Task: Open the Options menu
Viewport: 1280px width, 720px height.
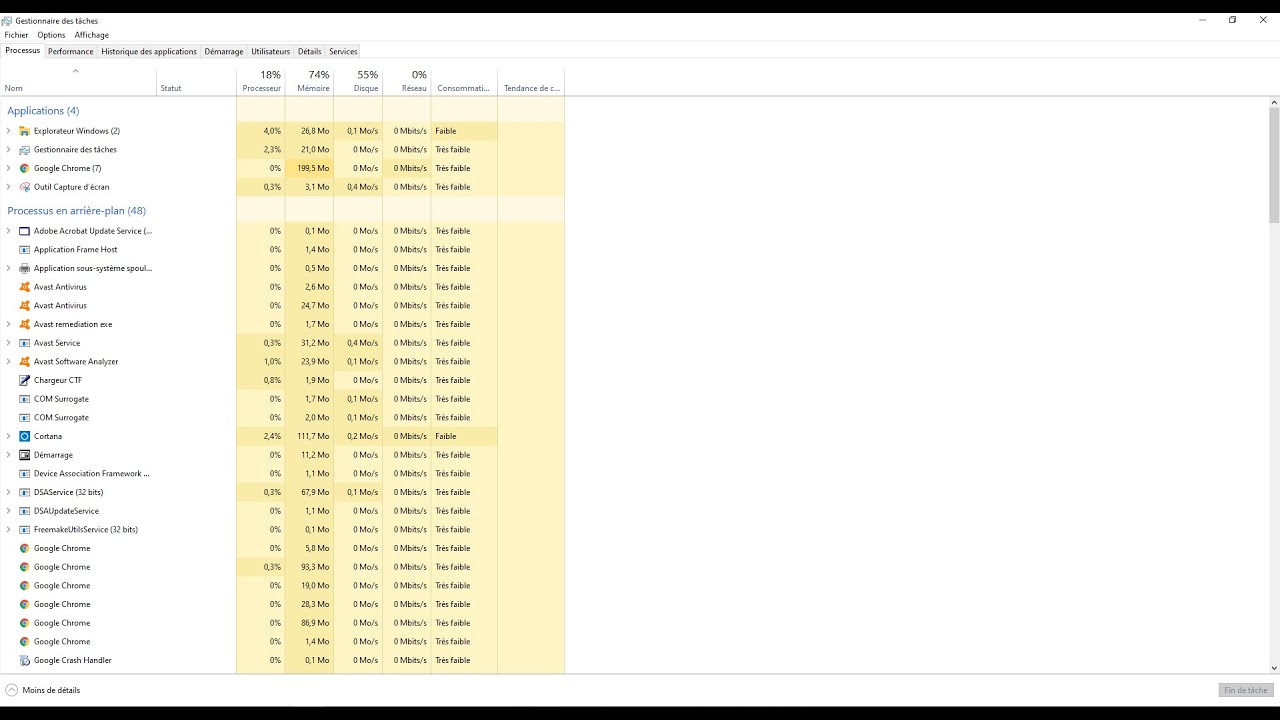Action: tap(51, 35)
